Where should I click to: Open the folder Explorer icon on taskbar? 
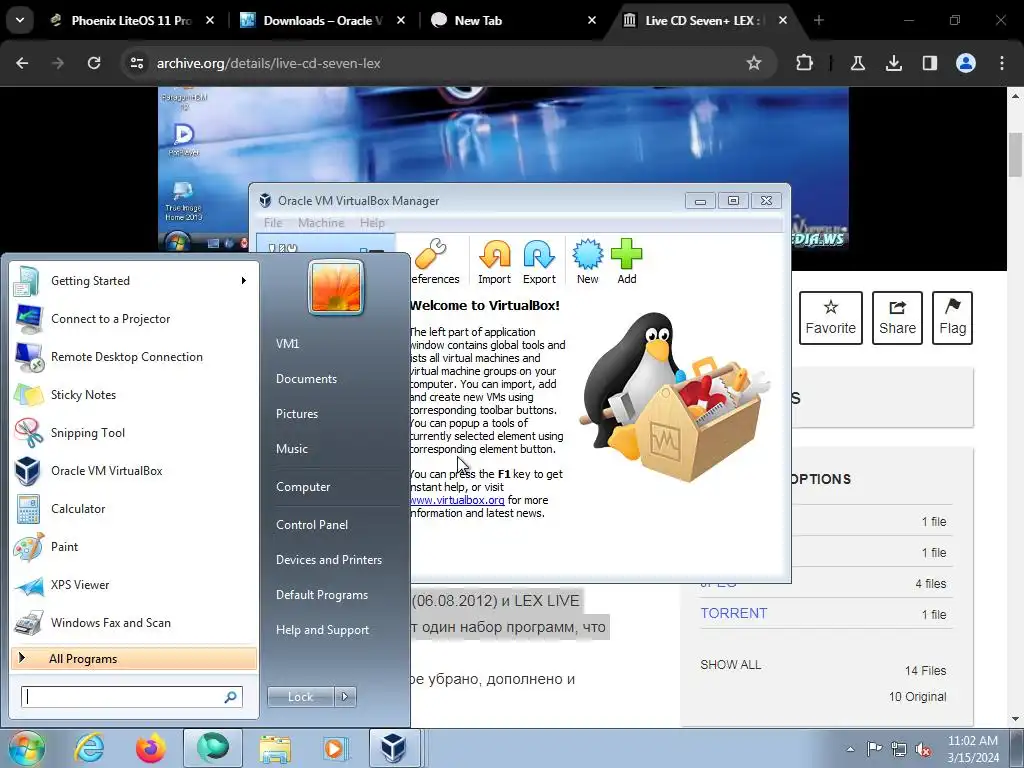pyautogui.click(x=275, y=748)
